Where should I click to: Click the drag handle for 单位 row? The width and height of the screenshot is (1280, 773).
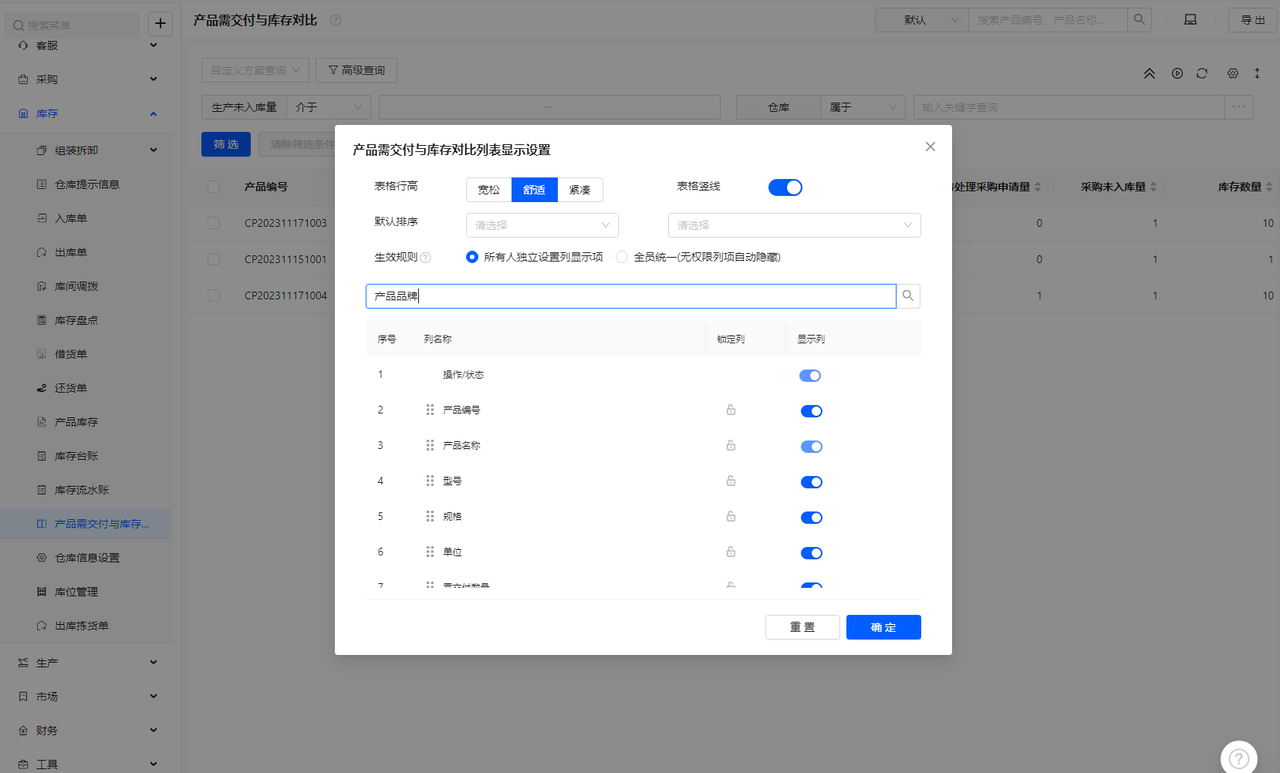tap(430, 552)
